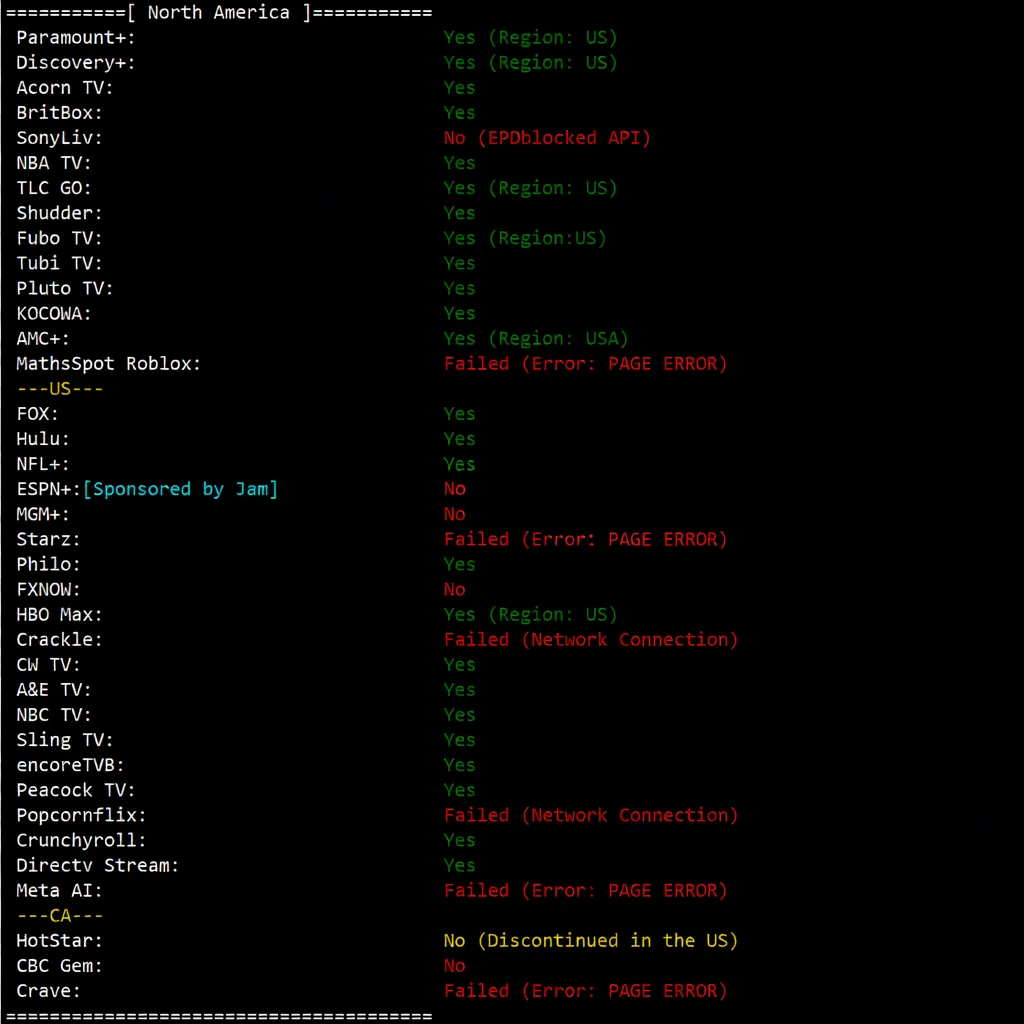This screenshot has width=1024, height=1024.
Task: Select the No result for MGM+
Action: 455,514
